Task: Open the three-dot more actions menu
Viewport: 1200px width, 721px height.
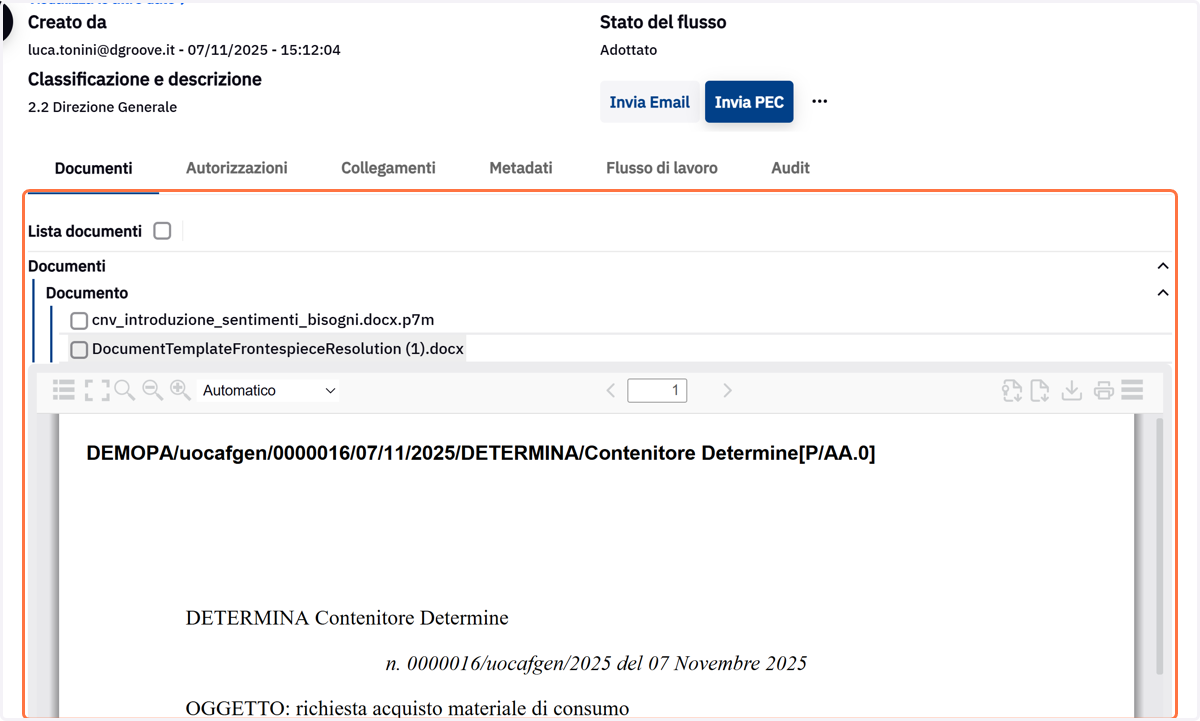Action: click(x=820, y=102)
